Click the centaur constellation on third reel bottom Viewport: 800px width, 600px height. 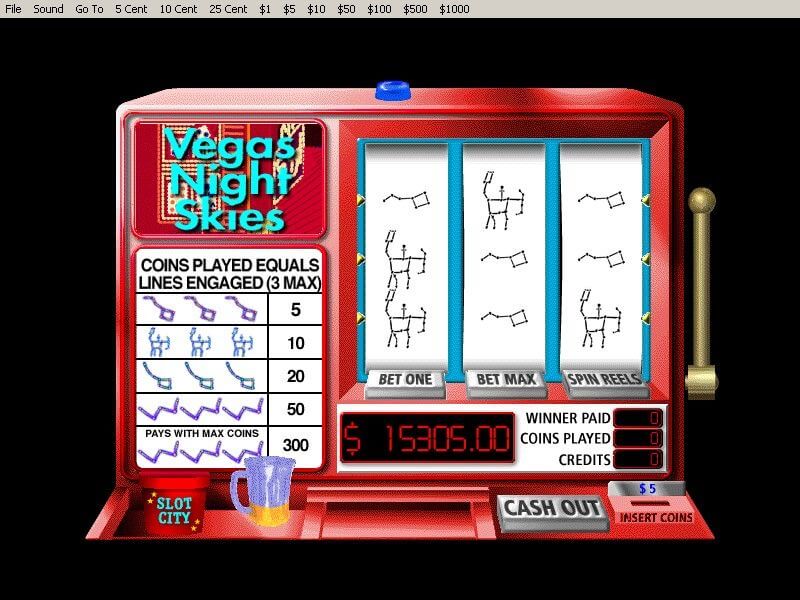click(601, 319)
